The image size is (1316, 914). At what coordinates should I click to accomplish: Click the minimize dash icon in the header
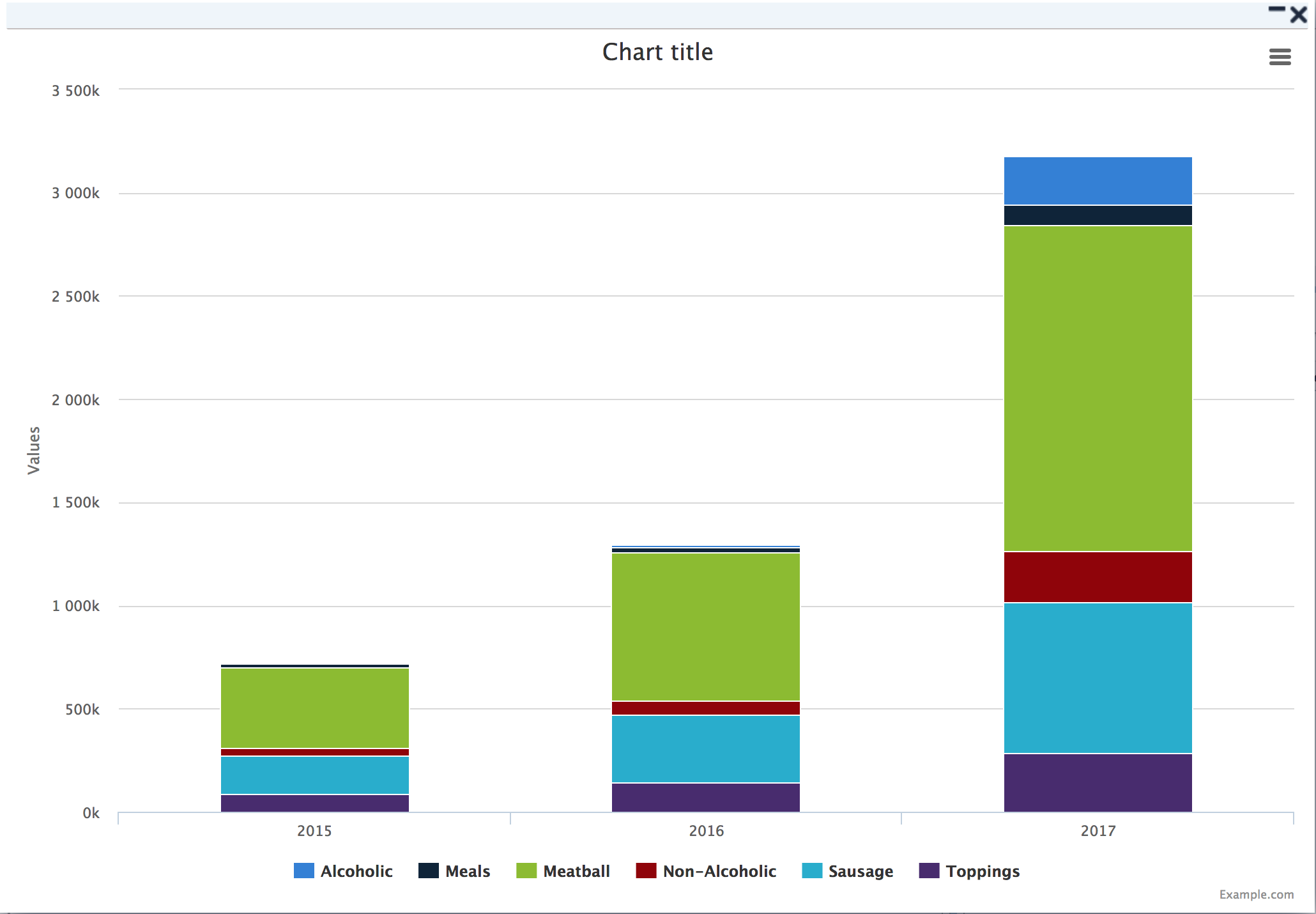[1276, 9]
